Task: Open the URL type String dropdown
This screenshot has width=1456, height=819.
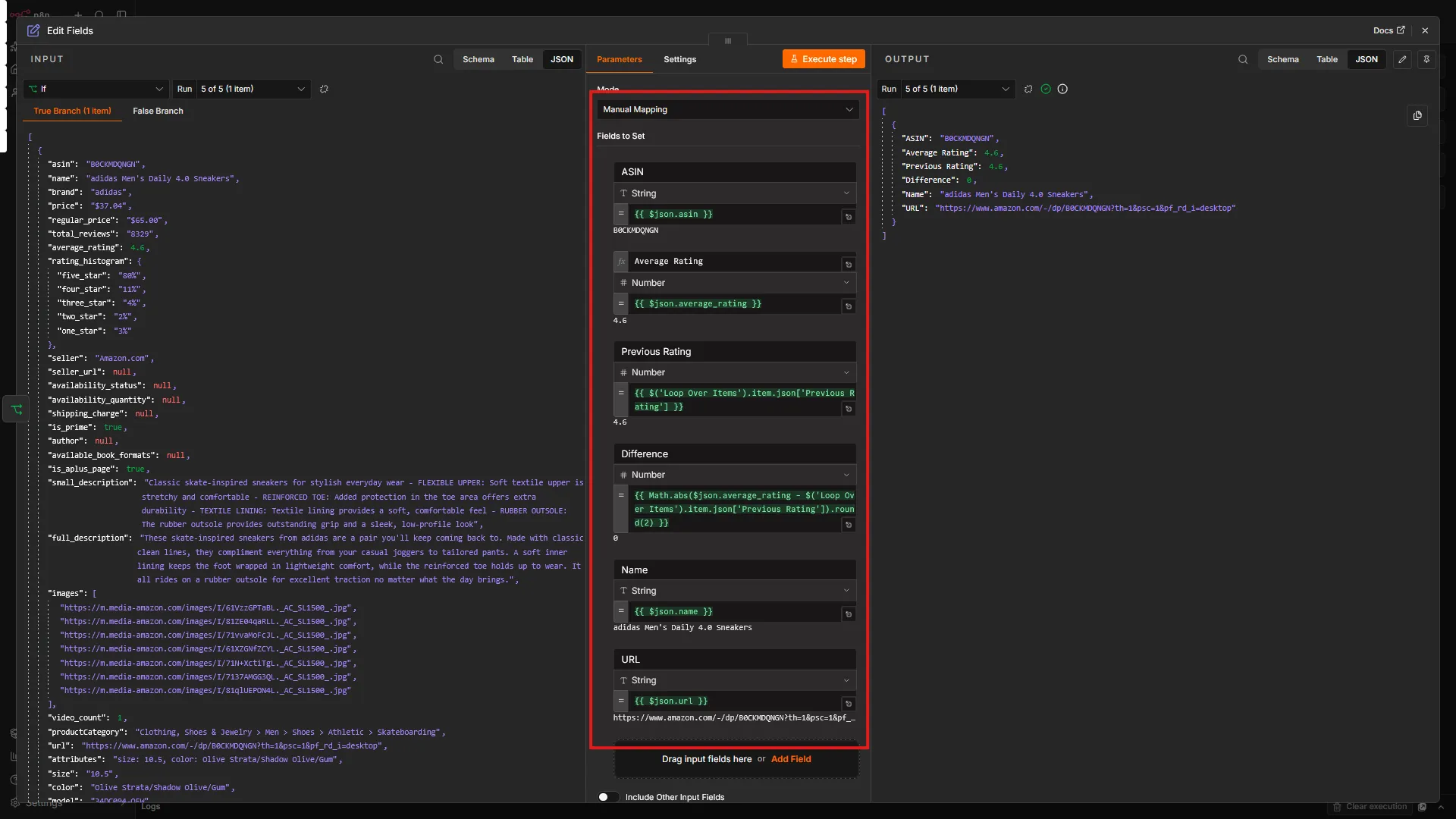Action: [x=735, y=680]
